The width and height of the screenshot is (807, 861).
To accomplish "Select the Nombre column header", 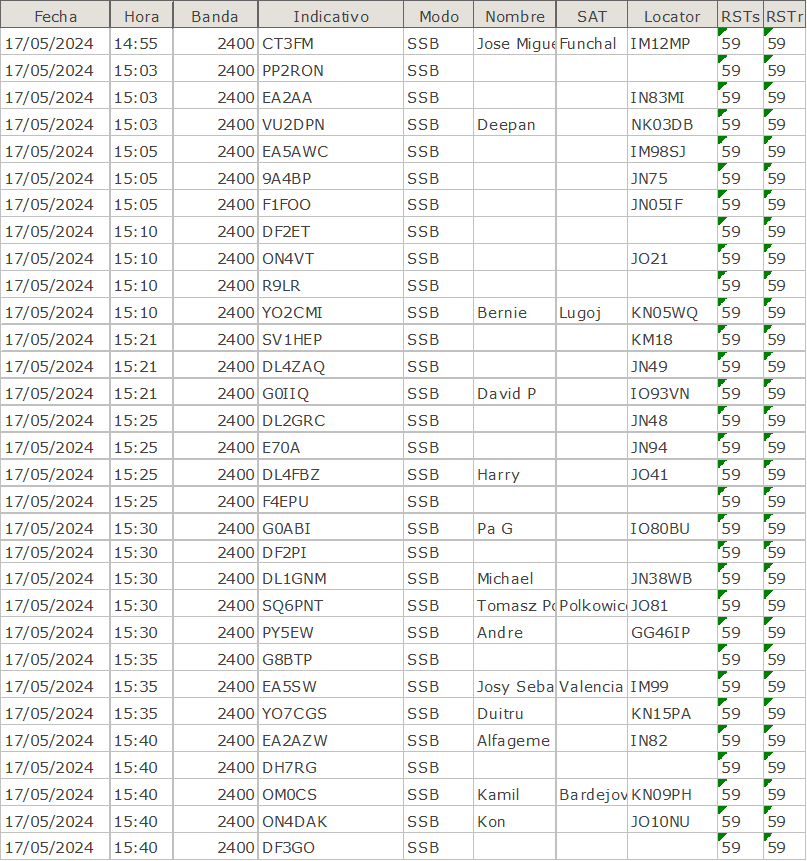I will click(515, 16).
